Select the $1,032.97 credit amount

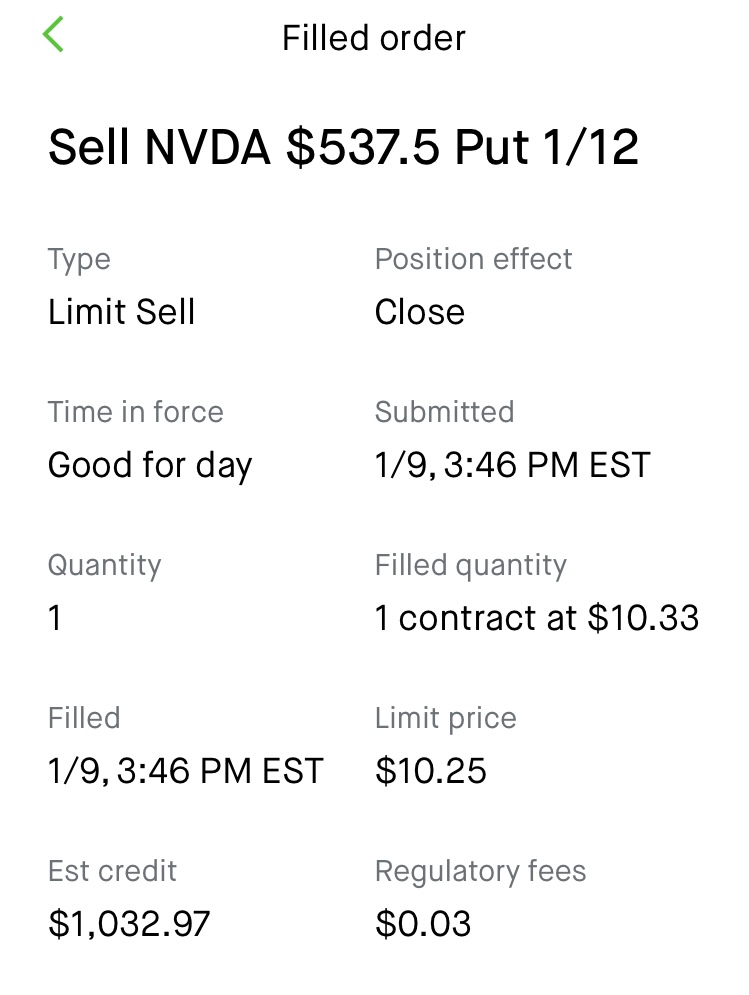point(129,924)
